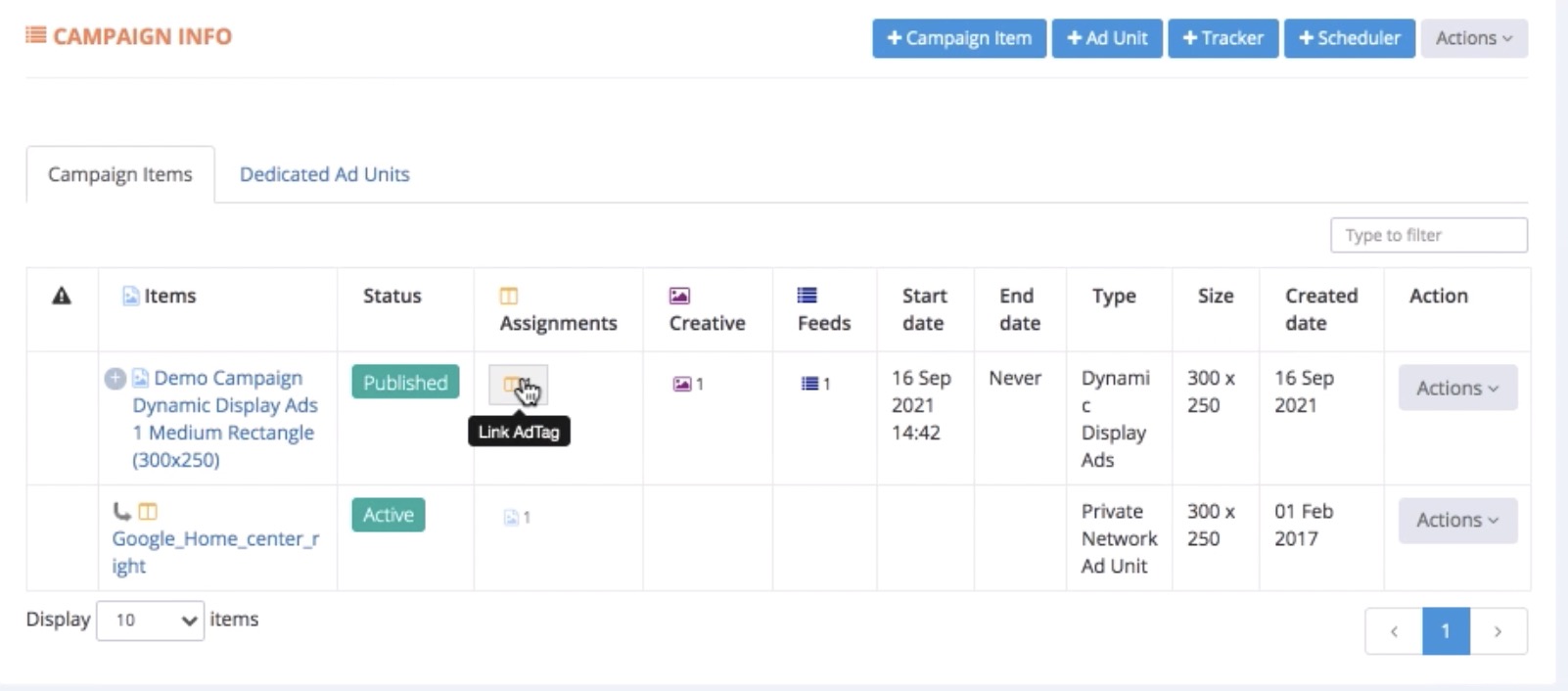Open Actions dropdown for Google_Home row
This screenshot has width=1568, height=691.
coord(1456,520)
